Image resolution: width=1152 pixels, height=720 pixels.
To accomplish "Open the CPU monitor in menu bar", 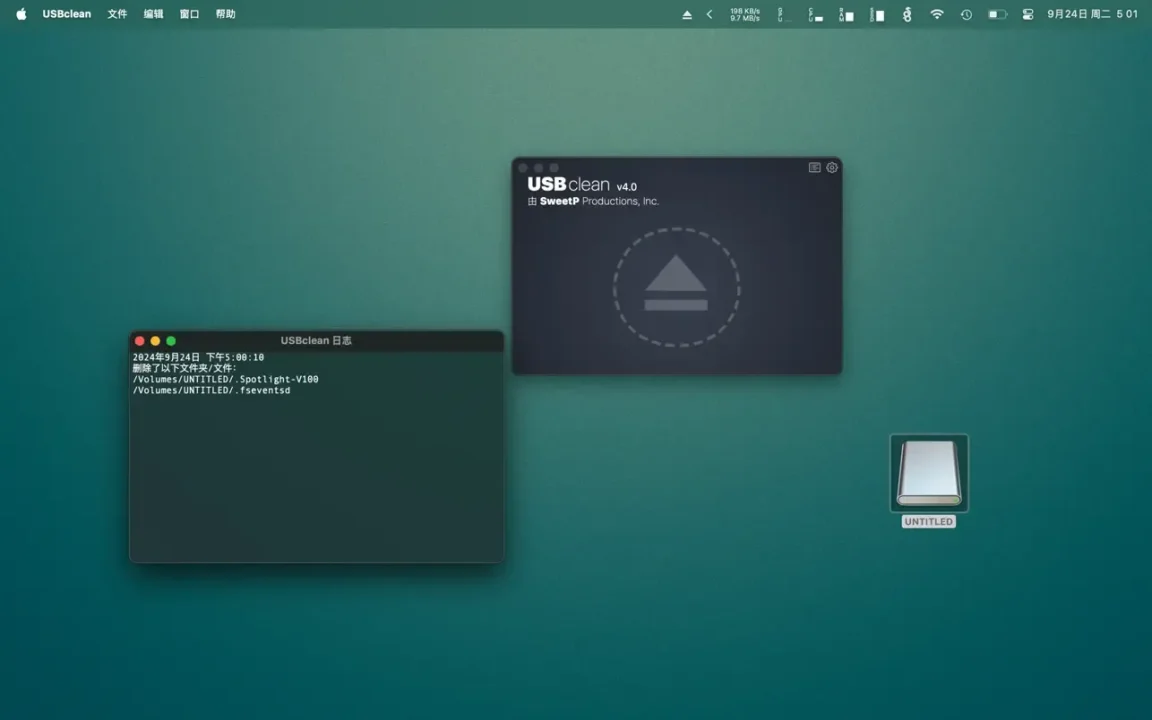I will [x=815, y=15].
